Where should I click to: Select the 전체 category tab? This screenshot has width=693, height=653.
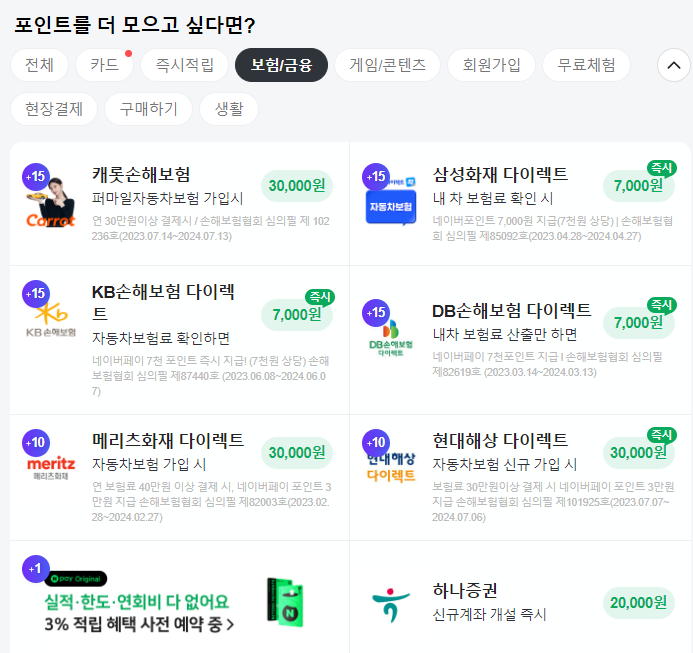coord(39,65)
